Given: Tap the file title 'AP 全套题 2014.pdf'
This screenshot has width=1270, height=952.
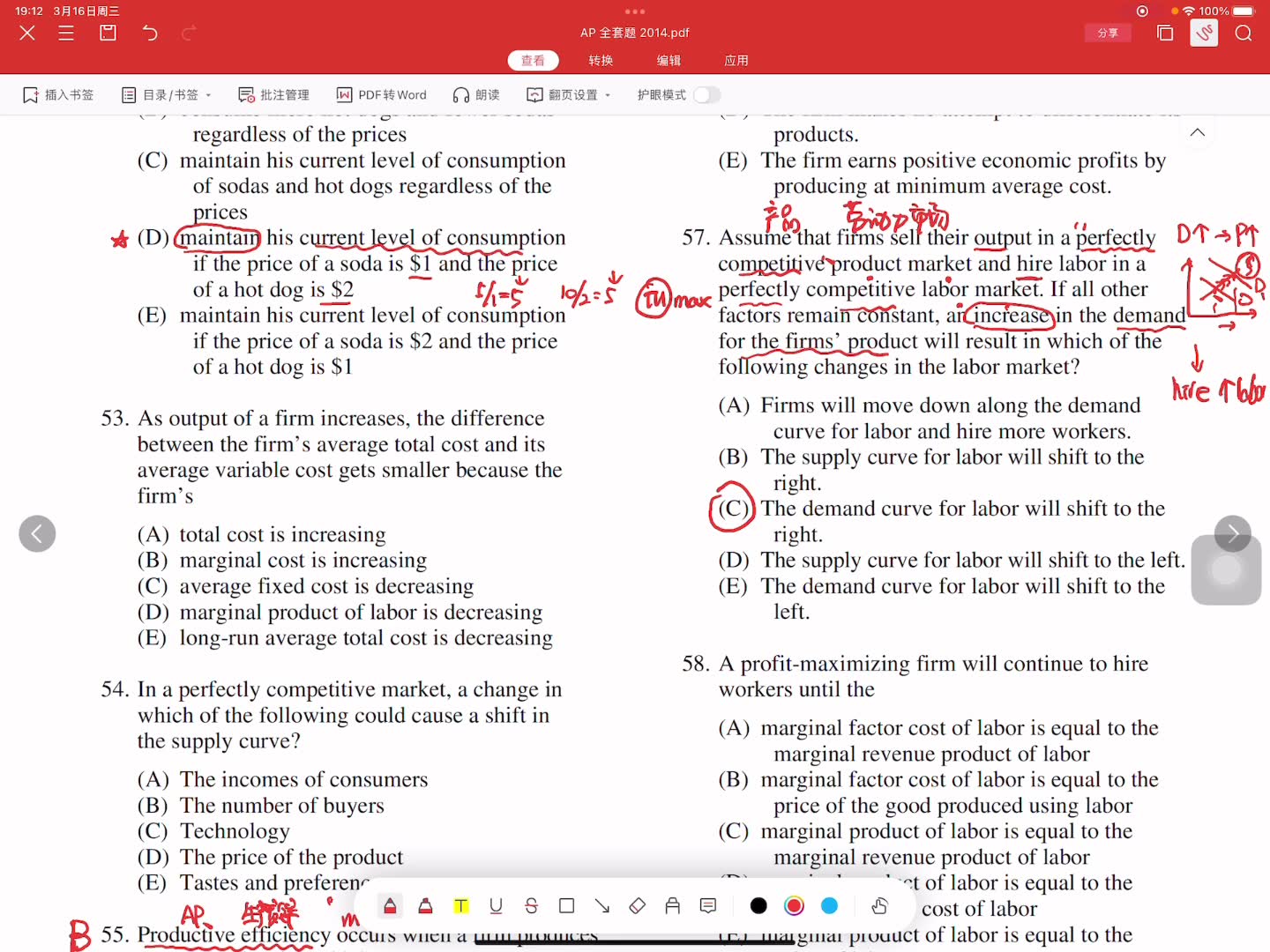Looking at the screenshot, I should pyautogui.click(x=635, y=33).
